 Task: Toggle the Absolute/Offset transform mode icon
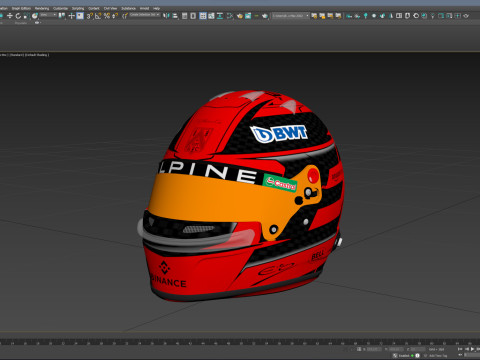[359, 349]
